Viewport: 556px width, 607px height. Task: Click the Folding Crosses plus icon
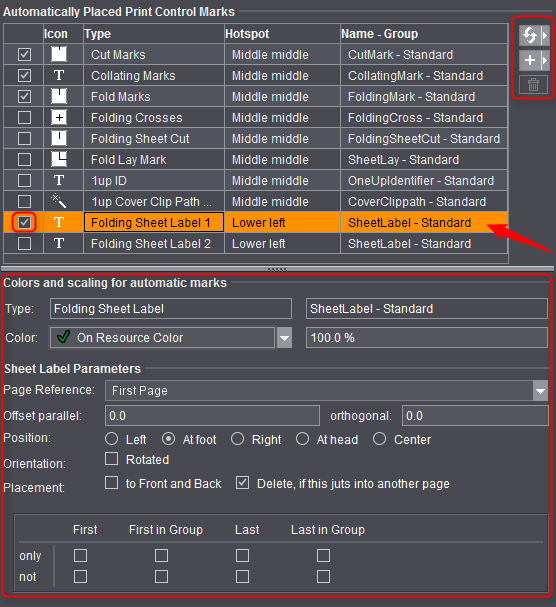point(59,118)
